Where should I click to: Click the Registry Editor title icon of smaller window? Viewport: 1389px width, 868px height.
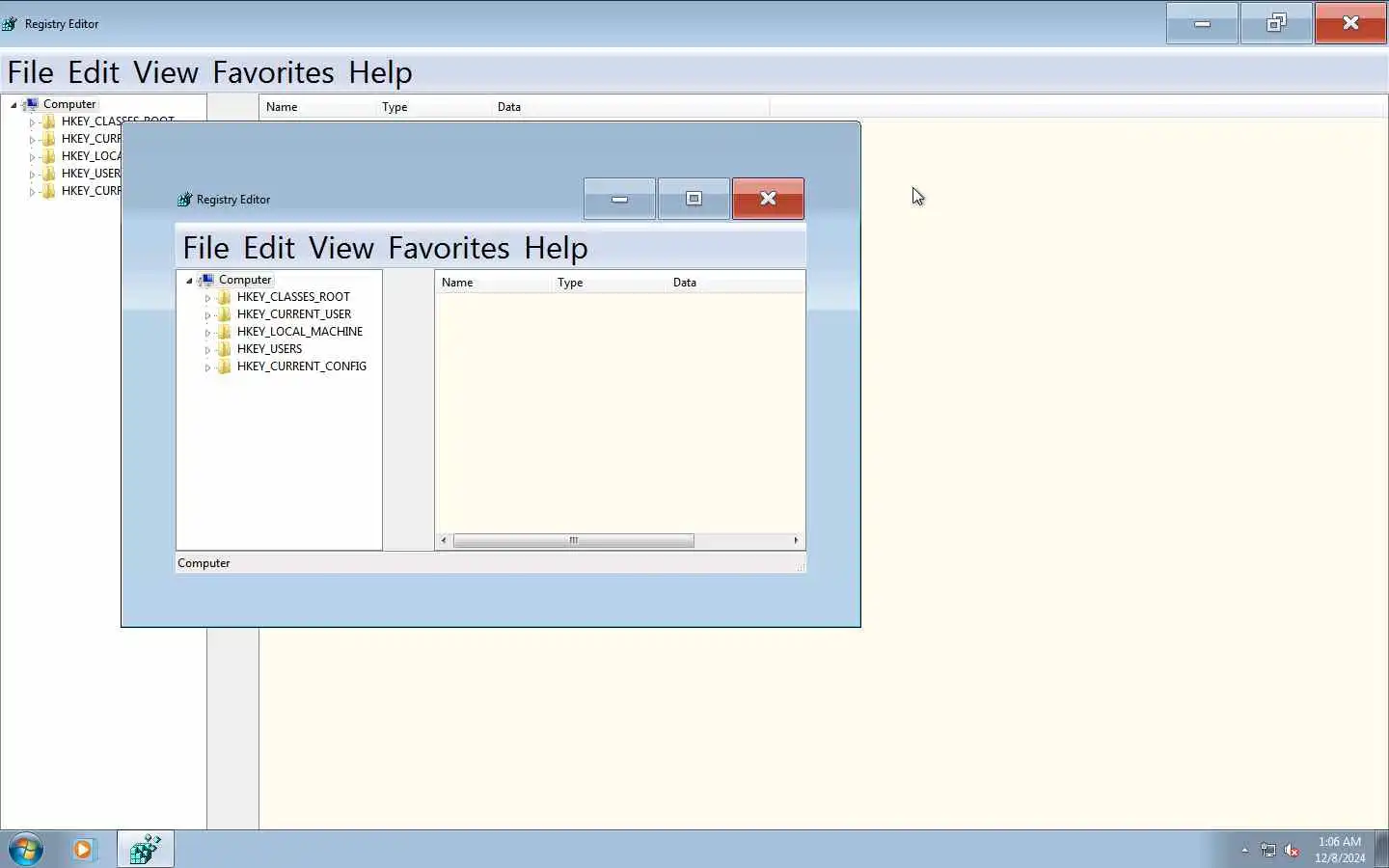185,200
